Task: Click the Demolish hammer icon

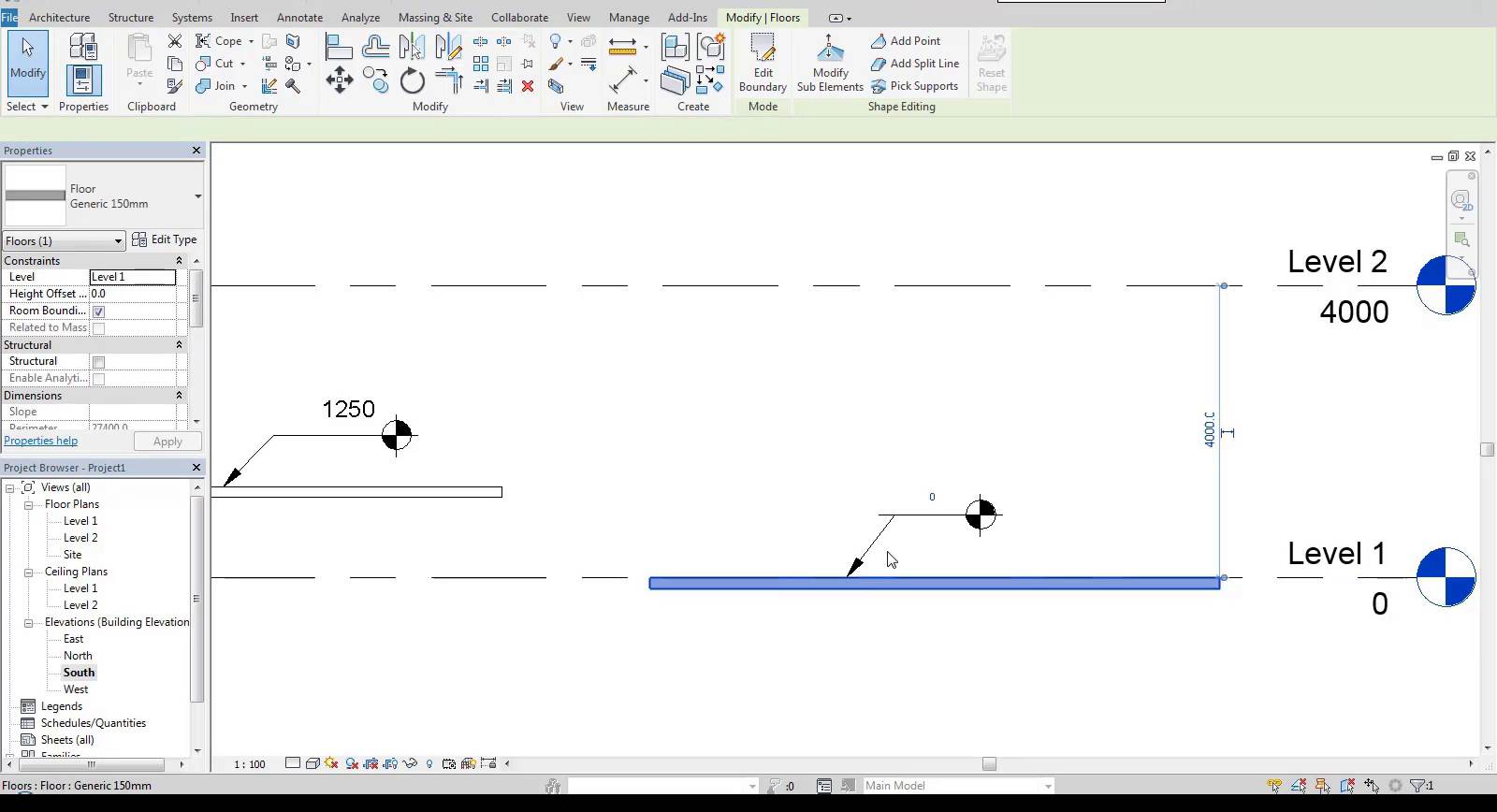Action: point(293,86)
